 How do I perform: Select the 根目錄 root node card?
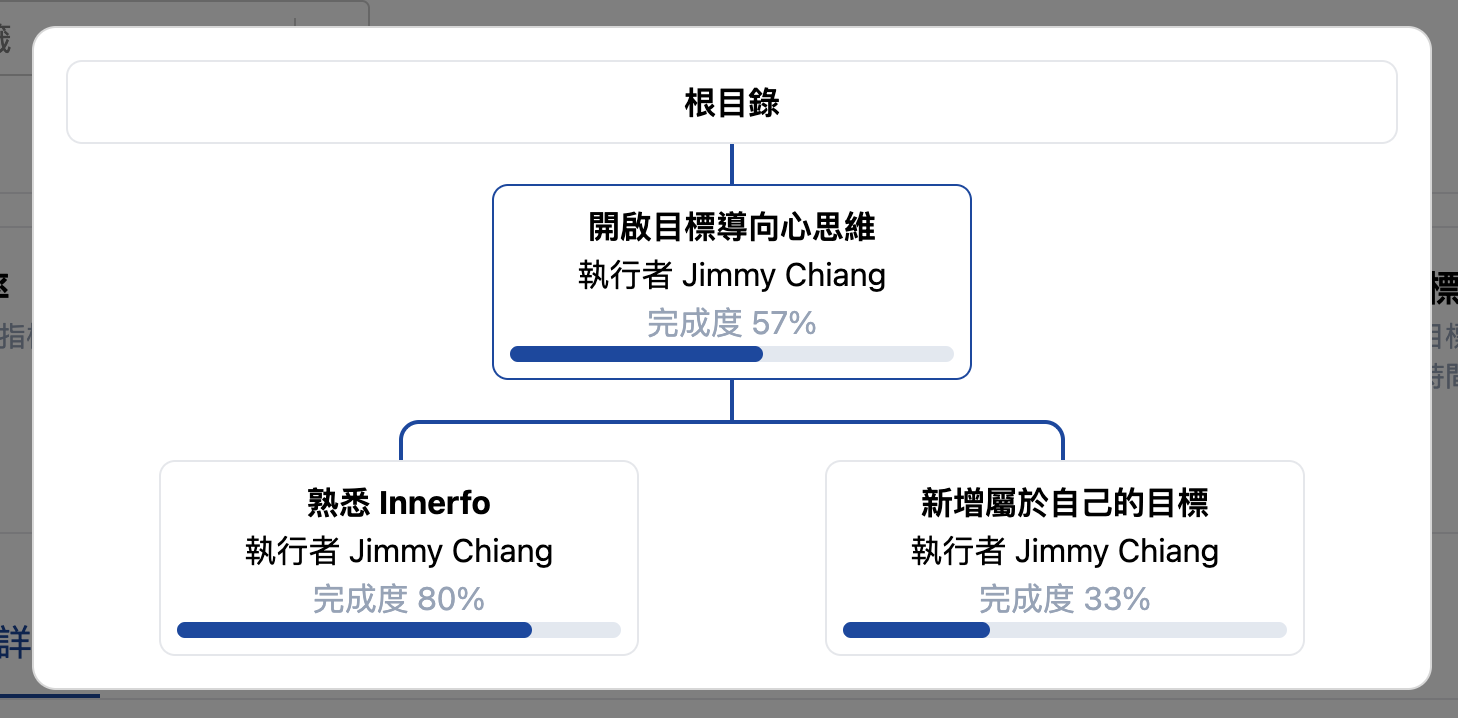[731, 101]
